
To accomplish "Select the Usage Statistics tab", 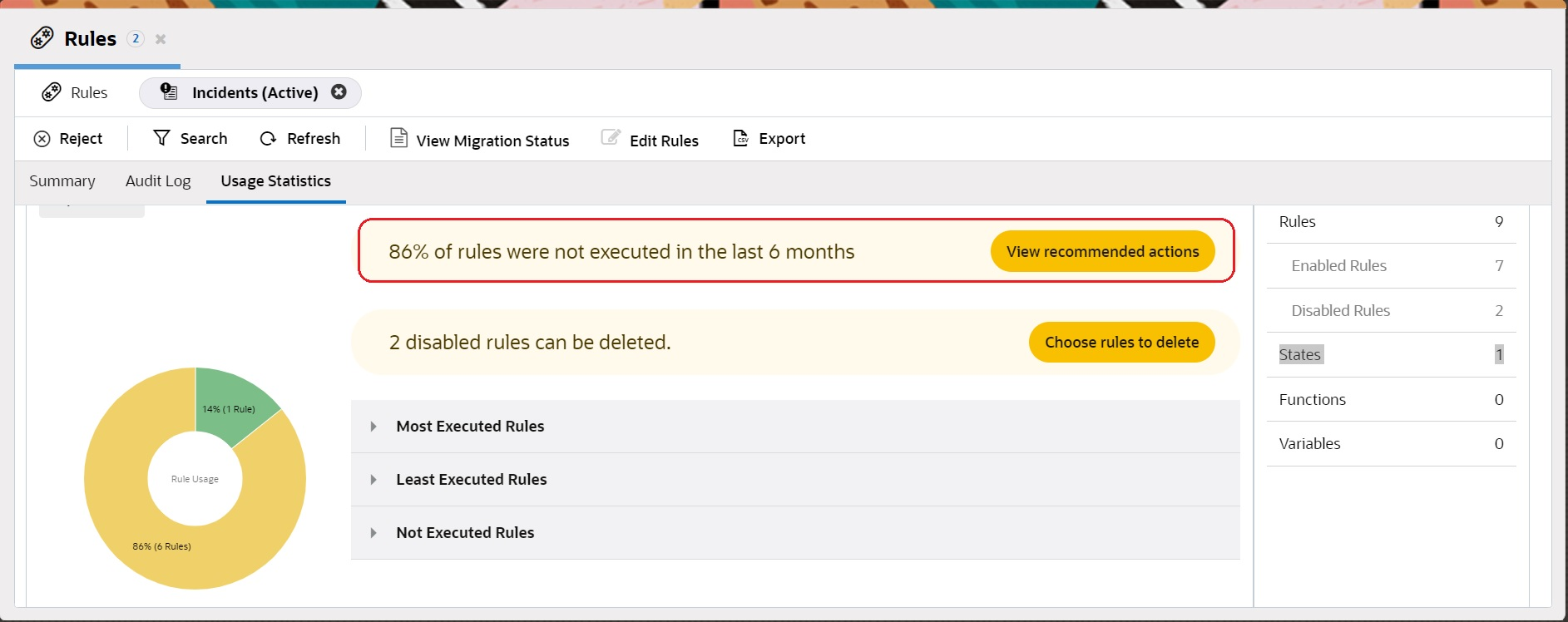I will pyautogui.click(x=275, y=181).
